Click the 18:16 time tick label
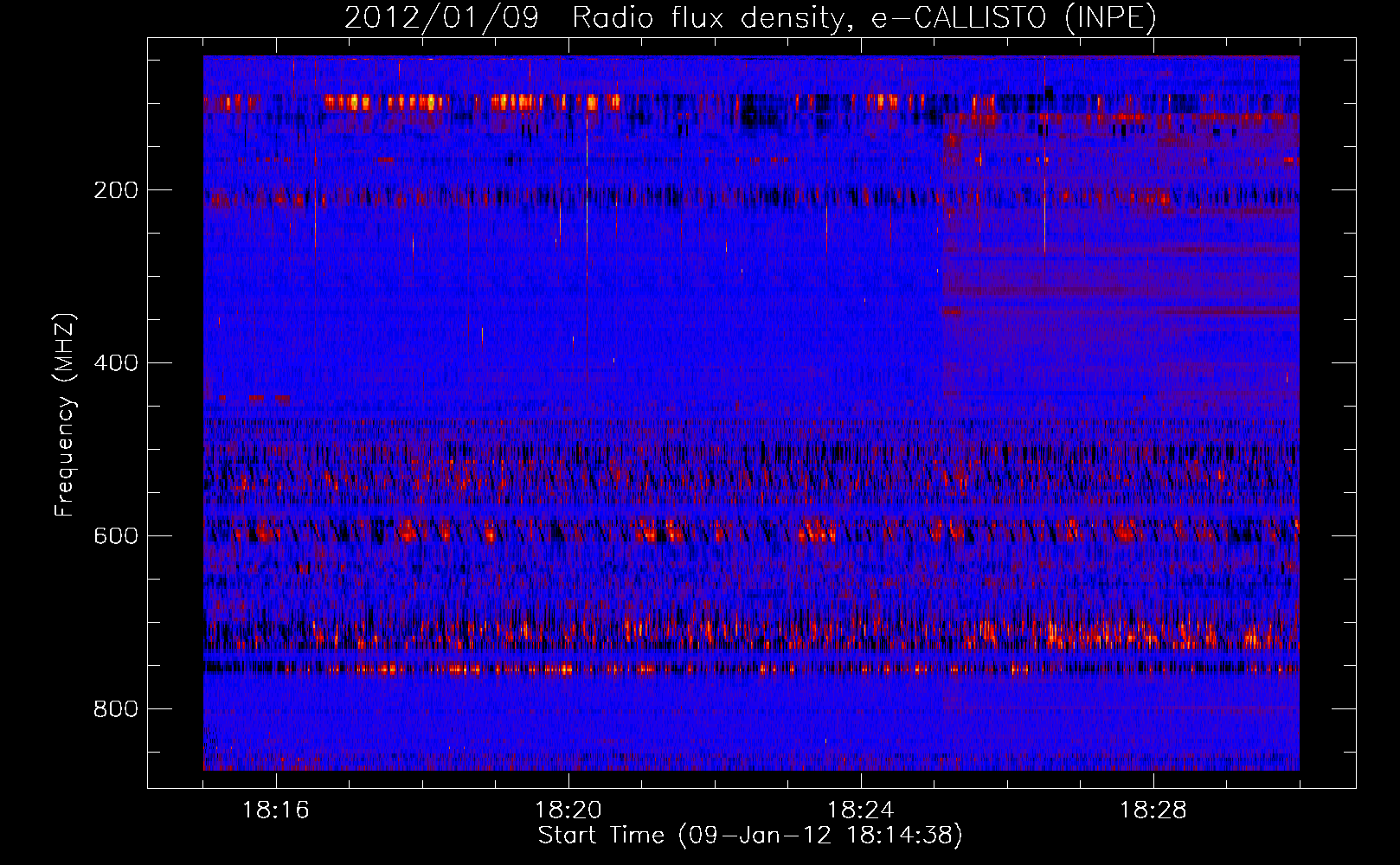 (x=276, y=811)
